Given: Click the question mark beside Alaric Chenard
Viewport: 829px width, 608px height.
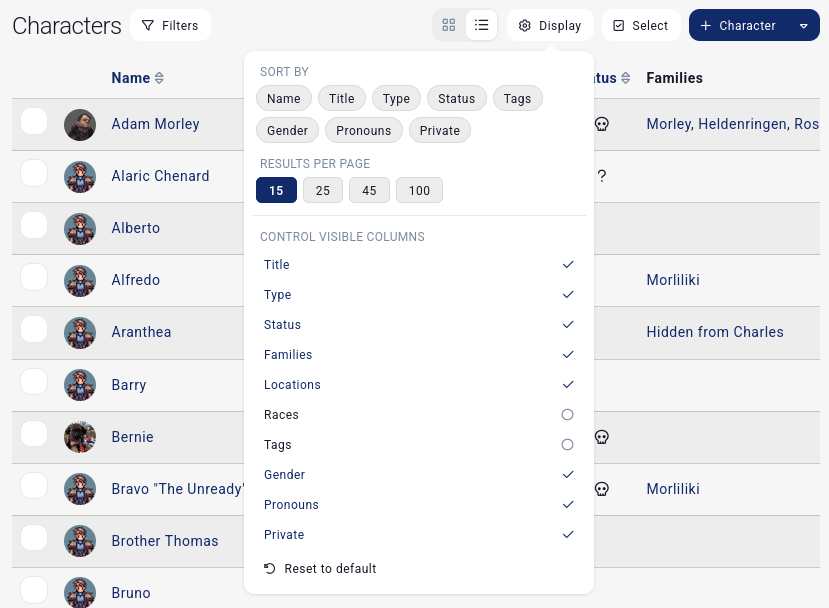Looking at the screenshot, I should (x=600, y=176).
